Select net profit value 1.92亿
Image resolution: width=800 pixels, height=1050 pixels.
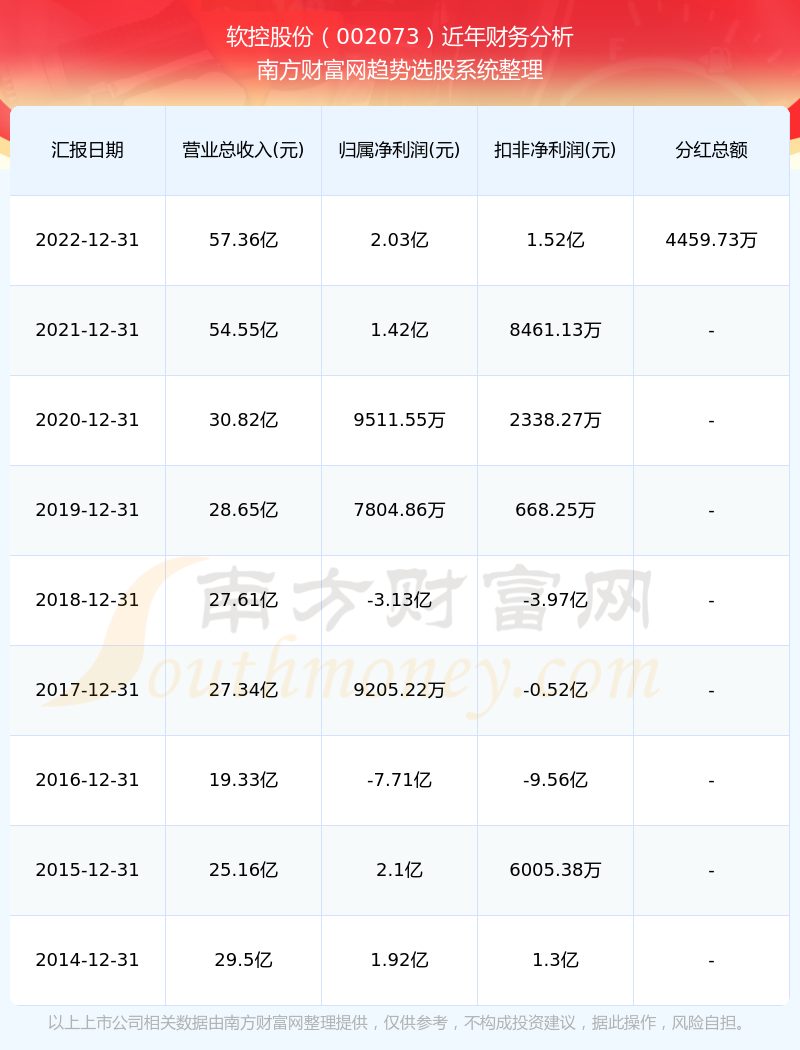[400, 960]
